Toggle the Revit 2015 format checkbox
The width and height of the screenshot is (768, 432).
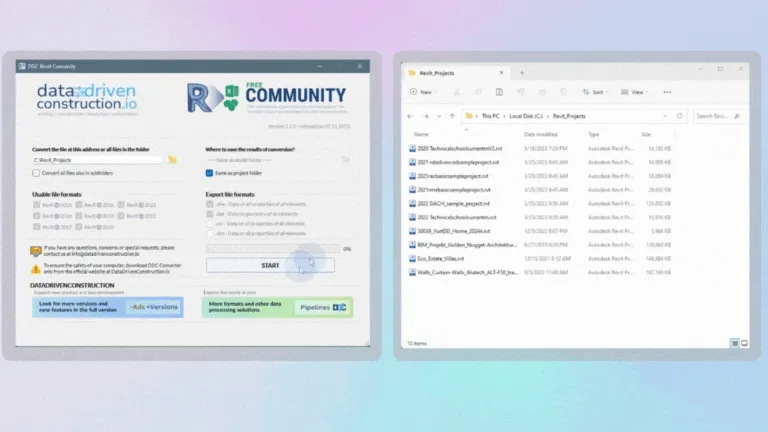36,205
